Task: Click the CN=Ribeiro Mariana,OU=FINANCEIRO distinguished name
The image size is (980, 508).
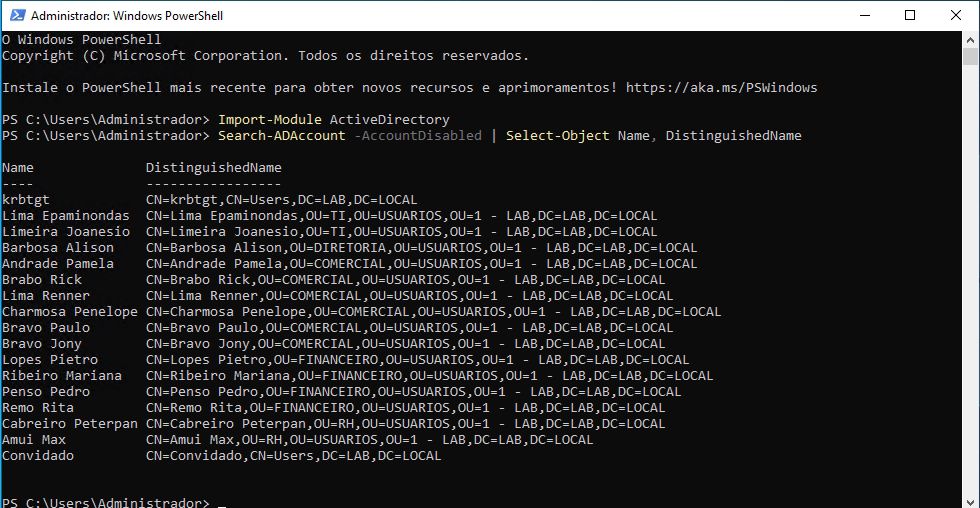Action: [429, 376]
